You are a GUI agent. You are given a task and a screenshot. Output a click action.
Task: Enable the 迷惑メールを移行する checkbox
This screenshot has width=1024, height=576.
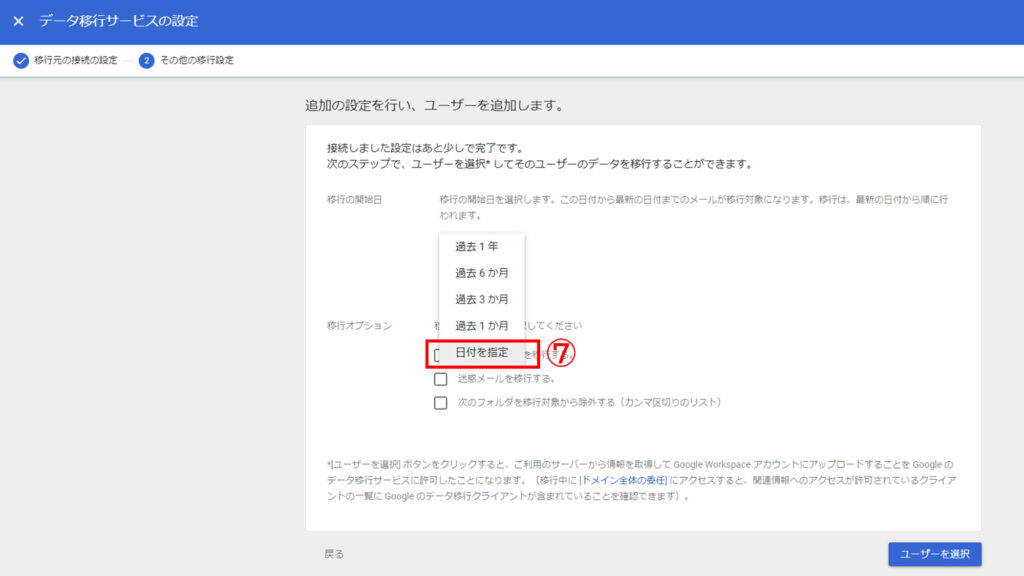click(440, 379)
